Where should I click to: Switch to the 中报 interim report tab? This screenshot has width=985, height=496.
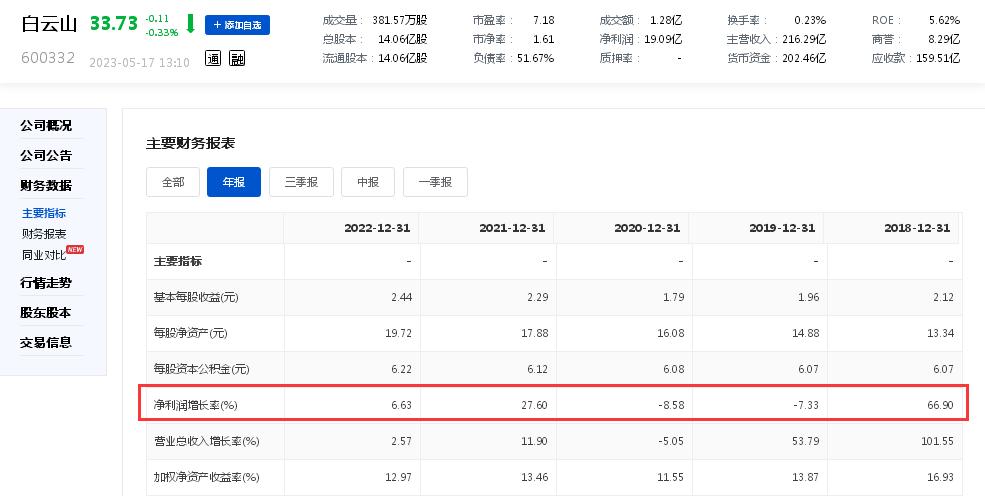[x=368, y=182]
